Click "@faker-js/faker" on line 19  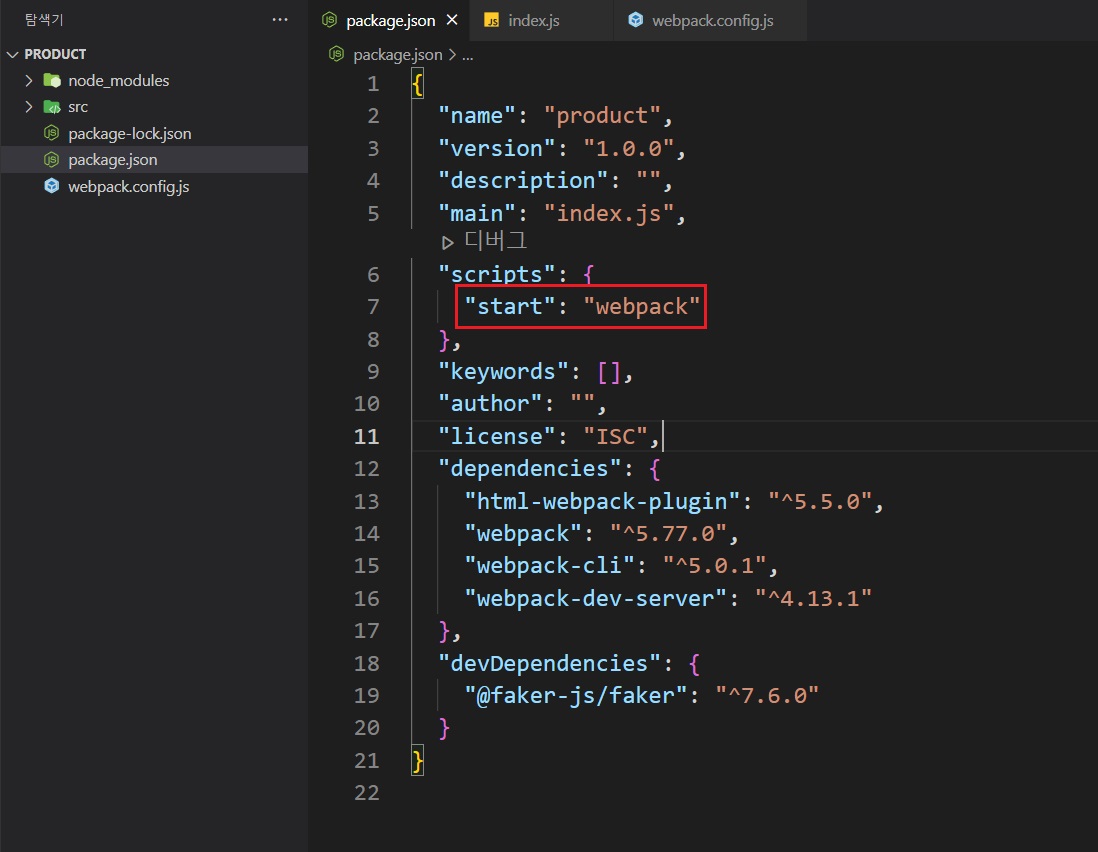pos(576,695)
